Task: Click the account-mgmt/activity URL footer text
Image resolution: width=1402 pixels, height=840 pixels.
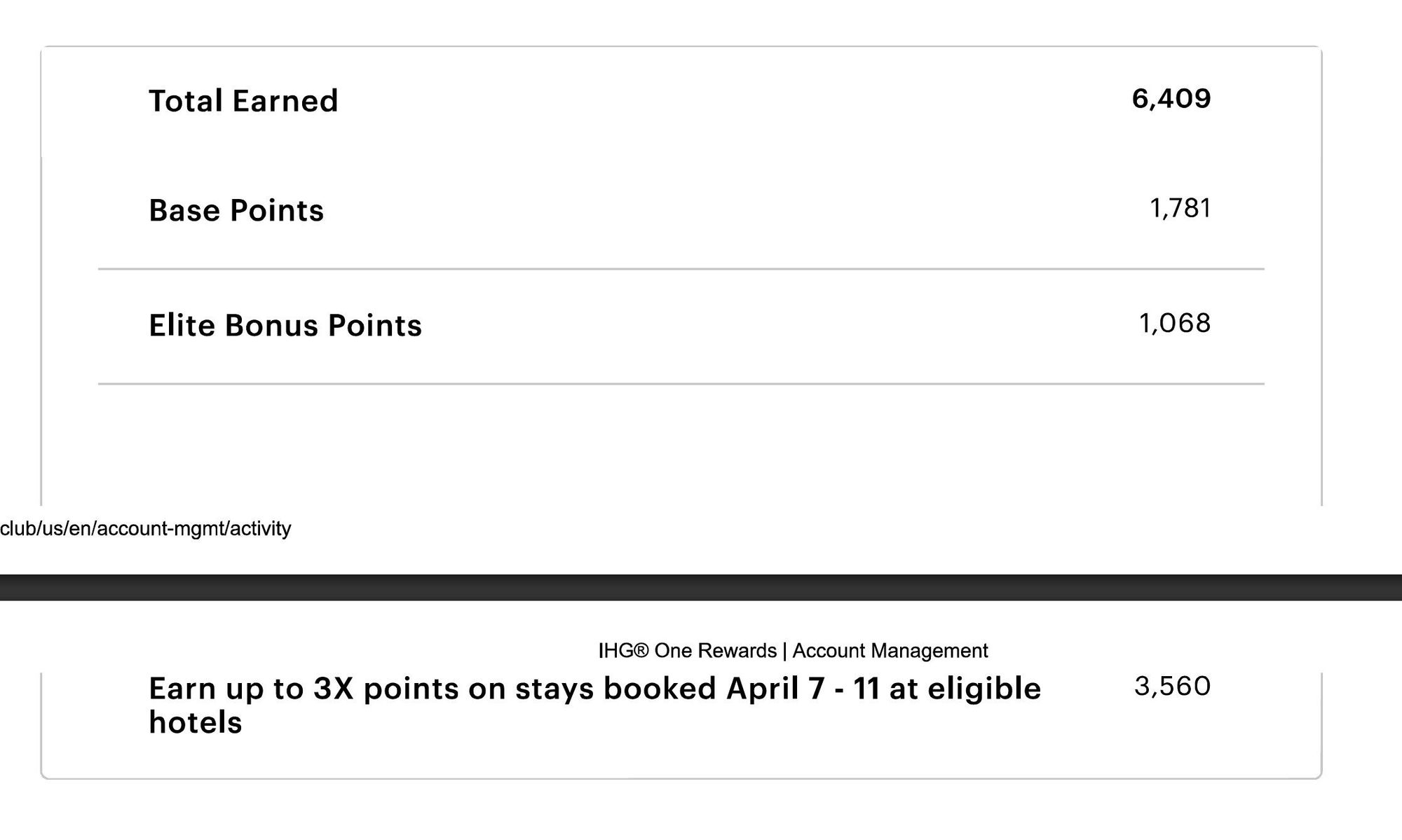Action: (x=145, y=528)
